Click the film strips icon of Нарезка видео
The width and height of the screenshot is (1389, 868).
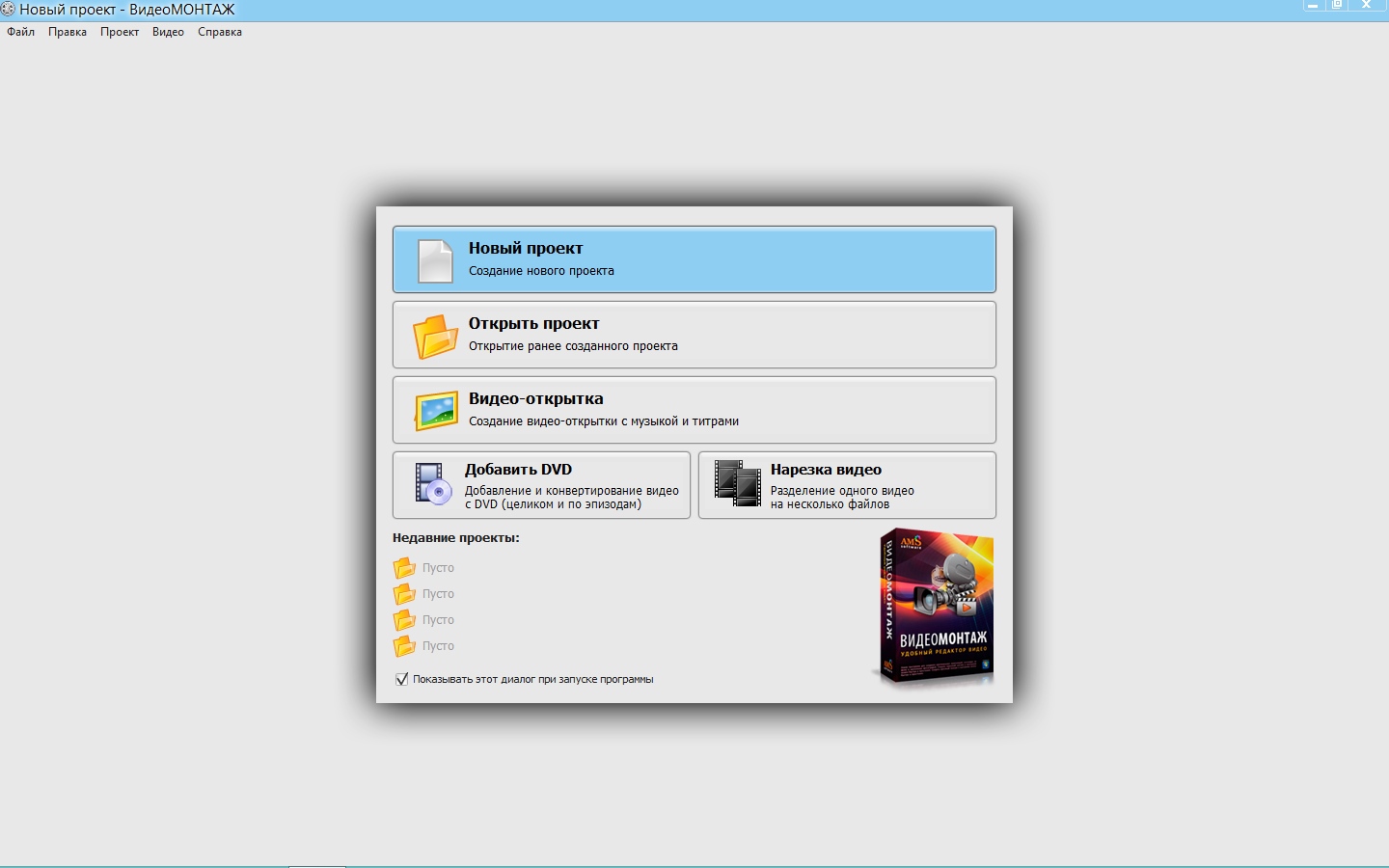click(x=738, y=483)
